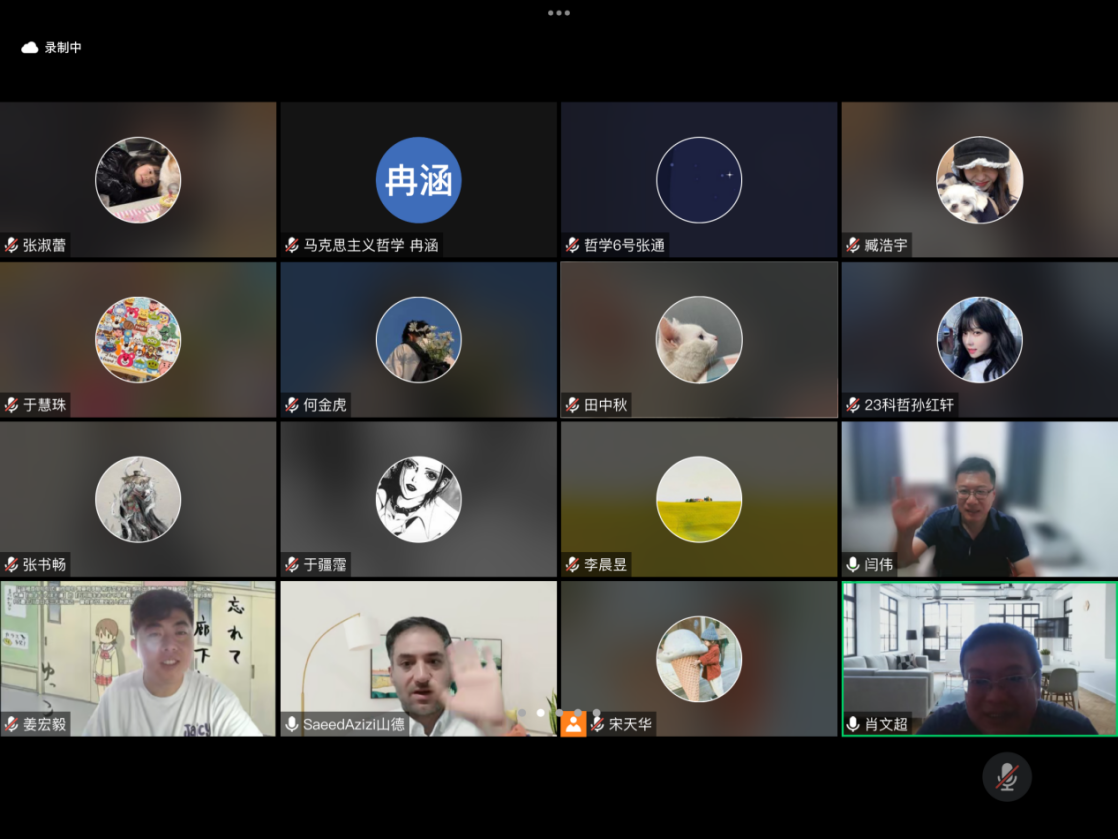Screen dimensions: 1118x839
Task: Select the white cat avatar of 田中秋
Action: [699, 340]
